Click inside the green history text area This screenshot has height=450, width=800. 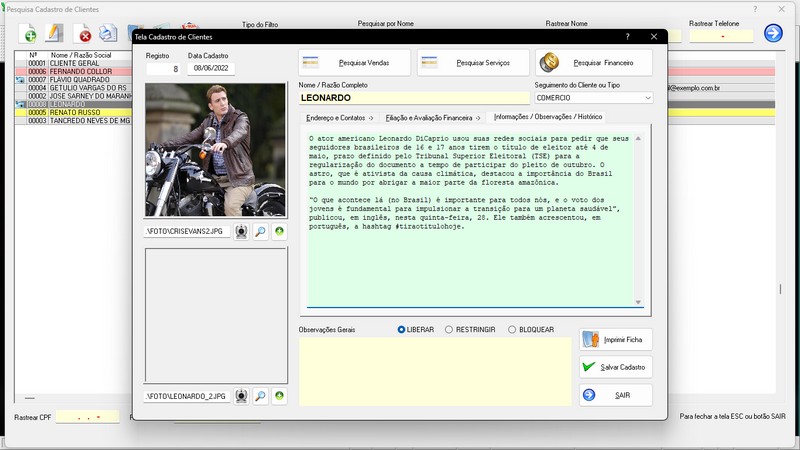(470, 219)
